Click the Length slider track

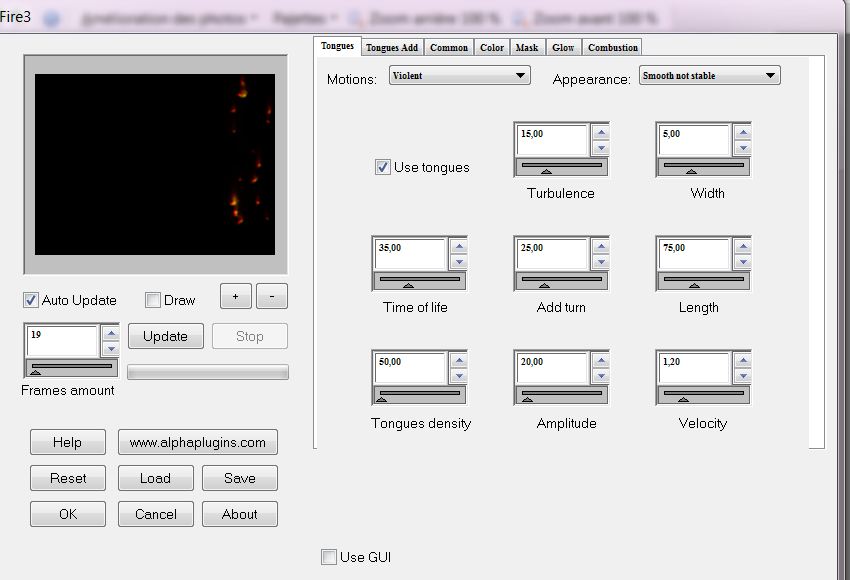[x=703, y=281]
